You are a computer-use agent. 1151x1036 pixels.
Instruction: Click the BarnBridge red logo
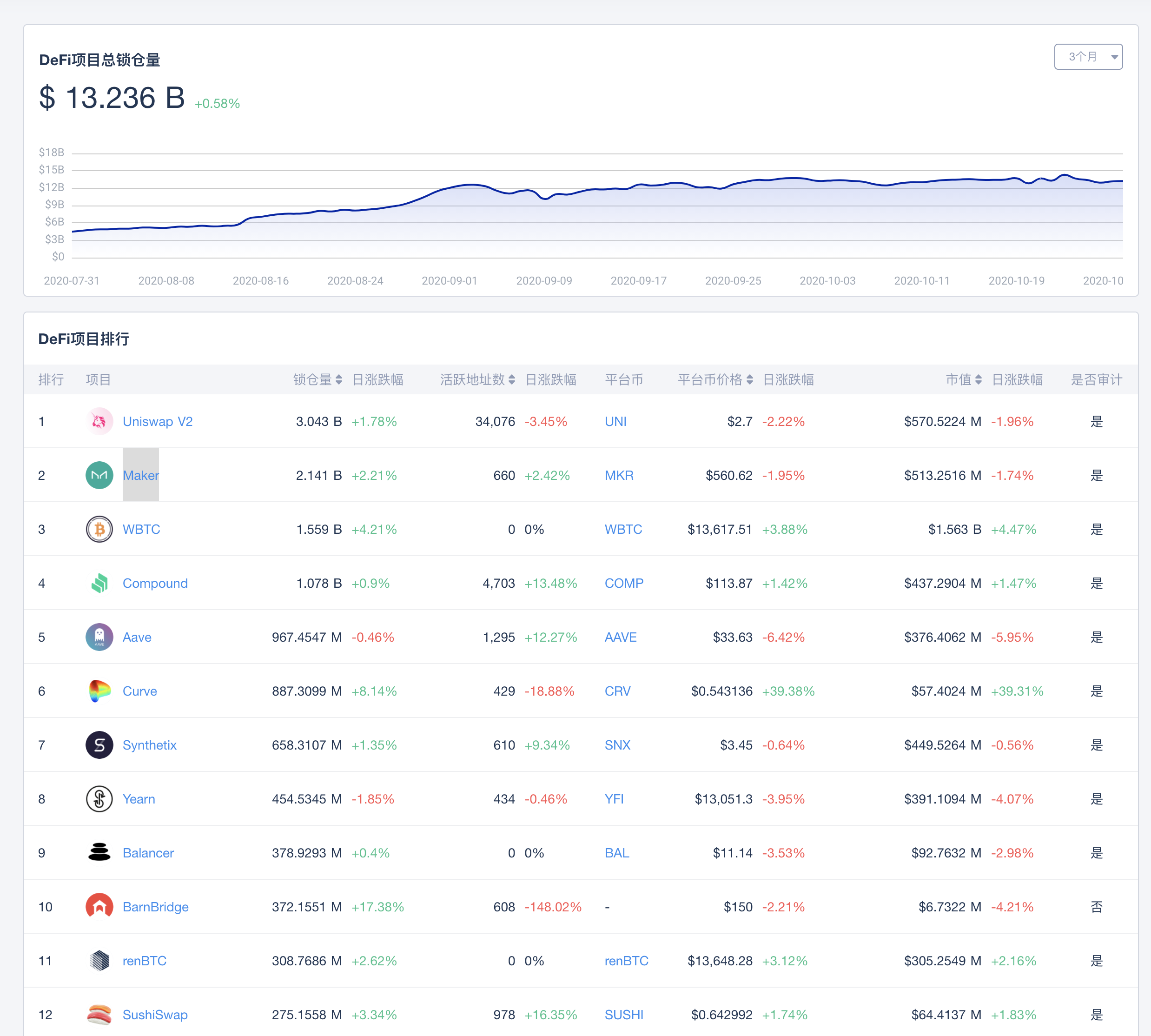coord(99,907)
